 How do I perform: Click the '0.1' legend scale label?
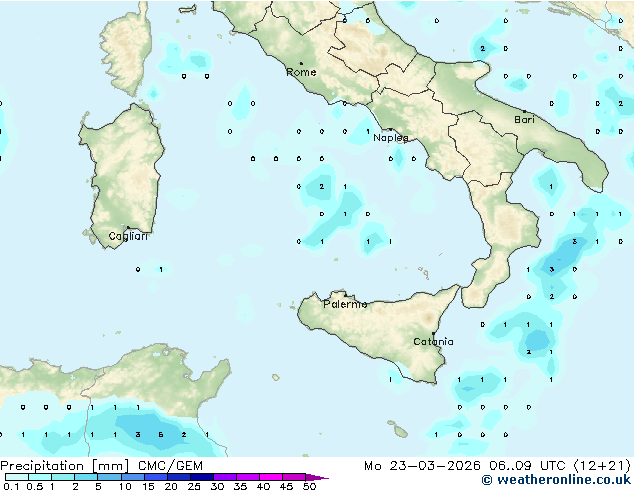11,486
